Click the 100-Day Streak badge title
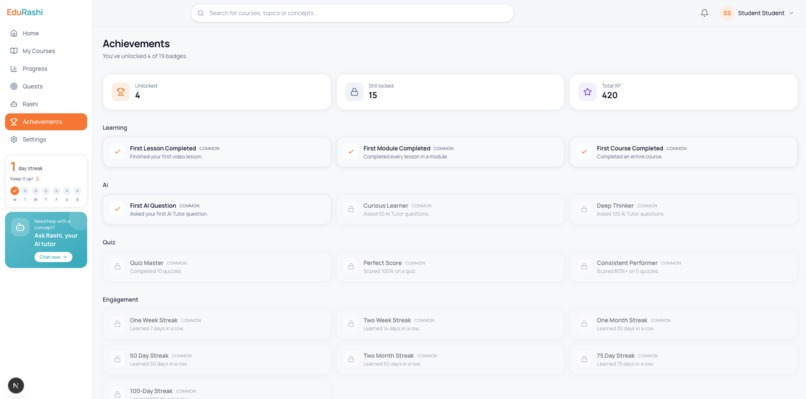Image resolution: width=806 pixels, height=399 pixels. coord(151,391)
